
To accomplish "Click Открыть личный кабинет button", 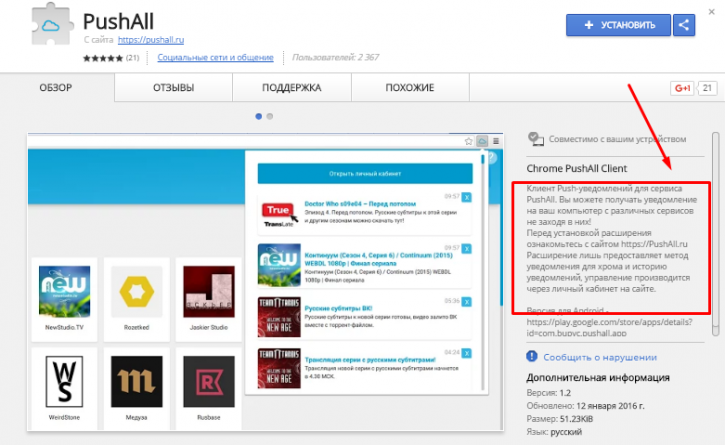I will point(365,173).
